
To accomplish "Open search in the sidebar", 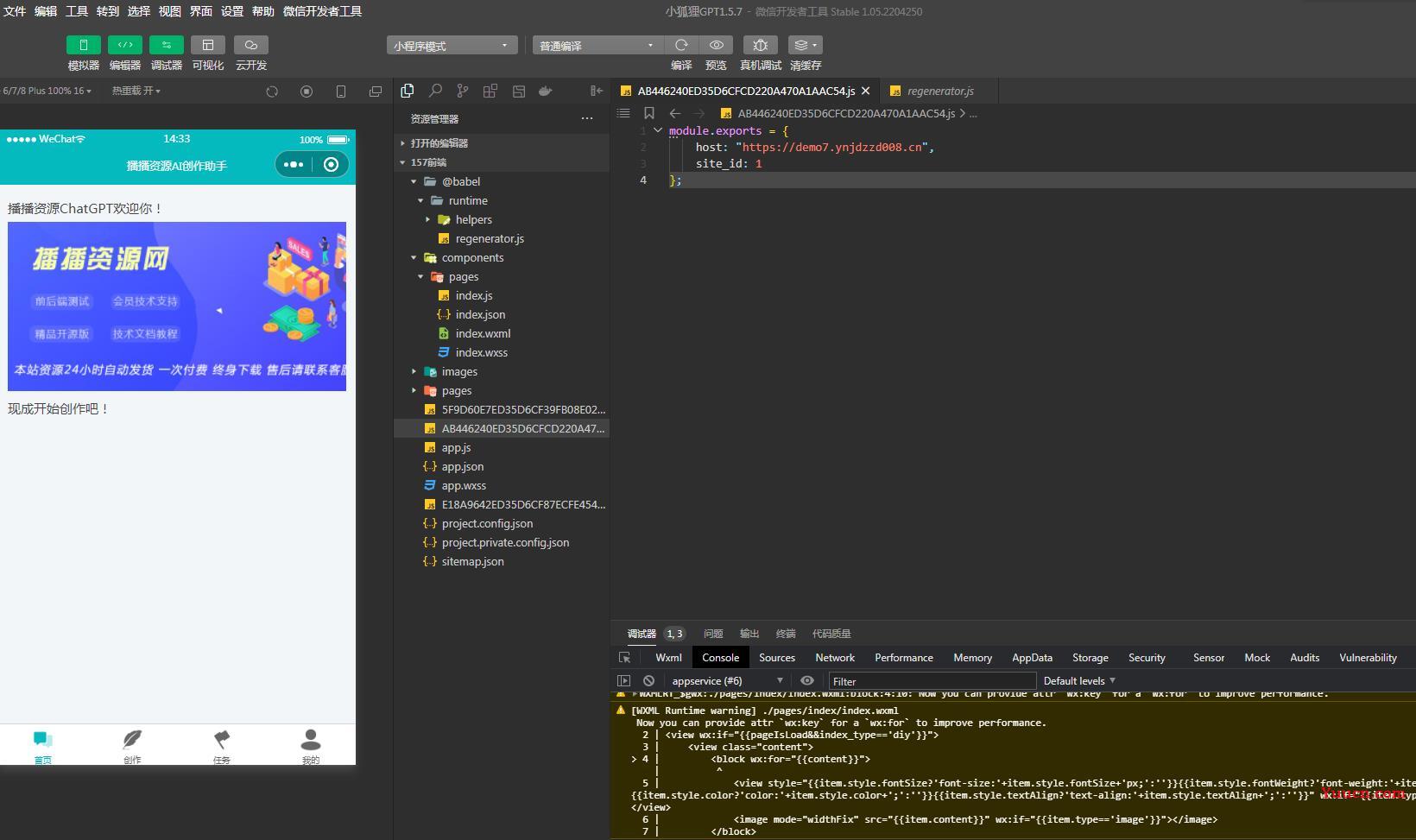I will click(x=435, y=91).
